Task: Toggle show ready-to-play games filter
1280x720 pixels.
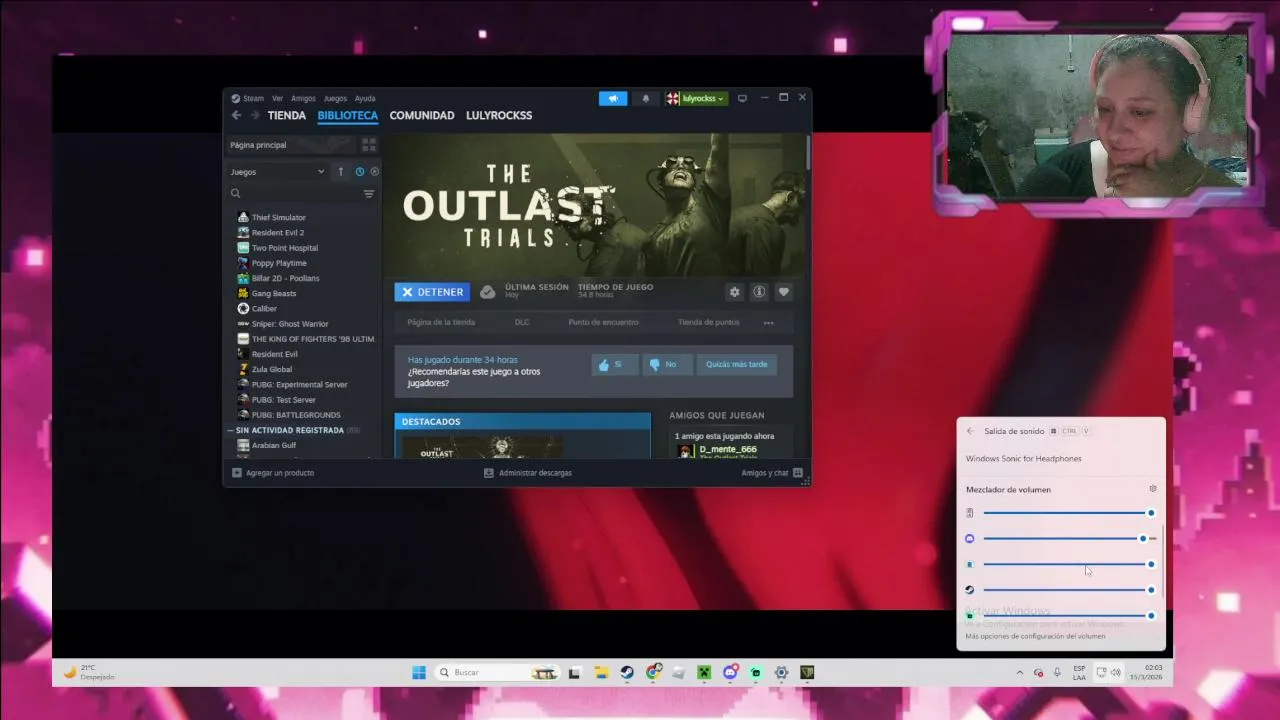Action: (x=375, y=172)
